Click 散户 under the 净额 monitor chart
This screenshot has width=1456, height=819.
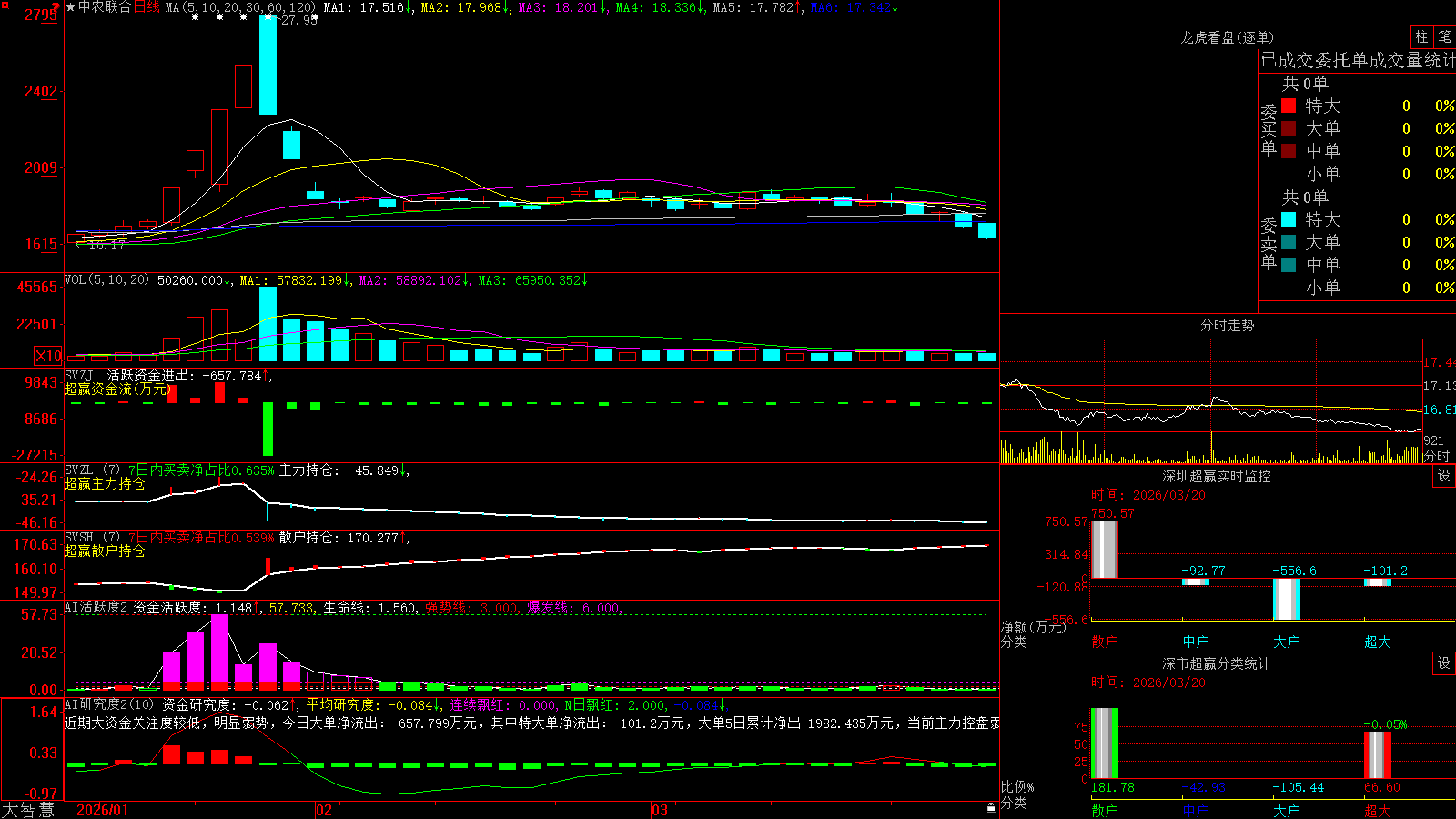(x=1105, y=642)
